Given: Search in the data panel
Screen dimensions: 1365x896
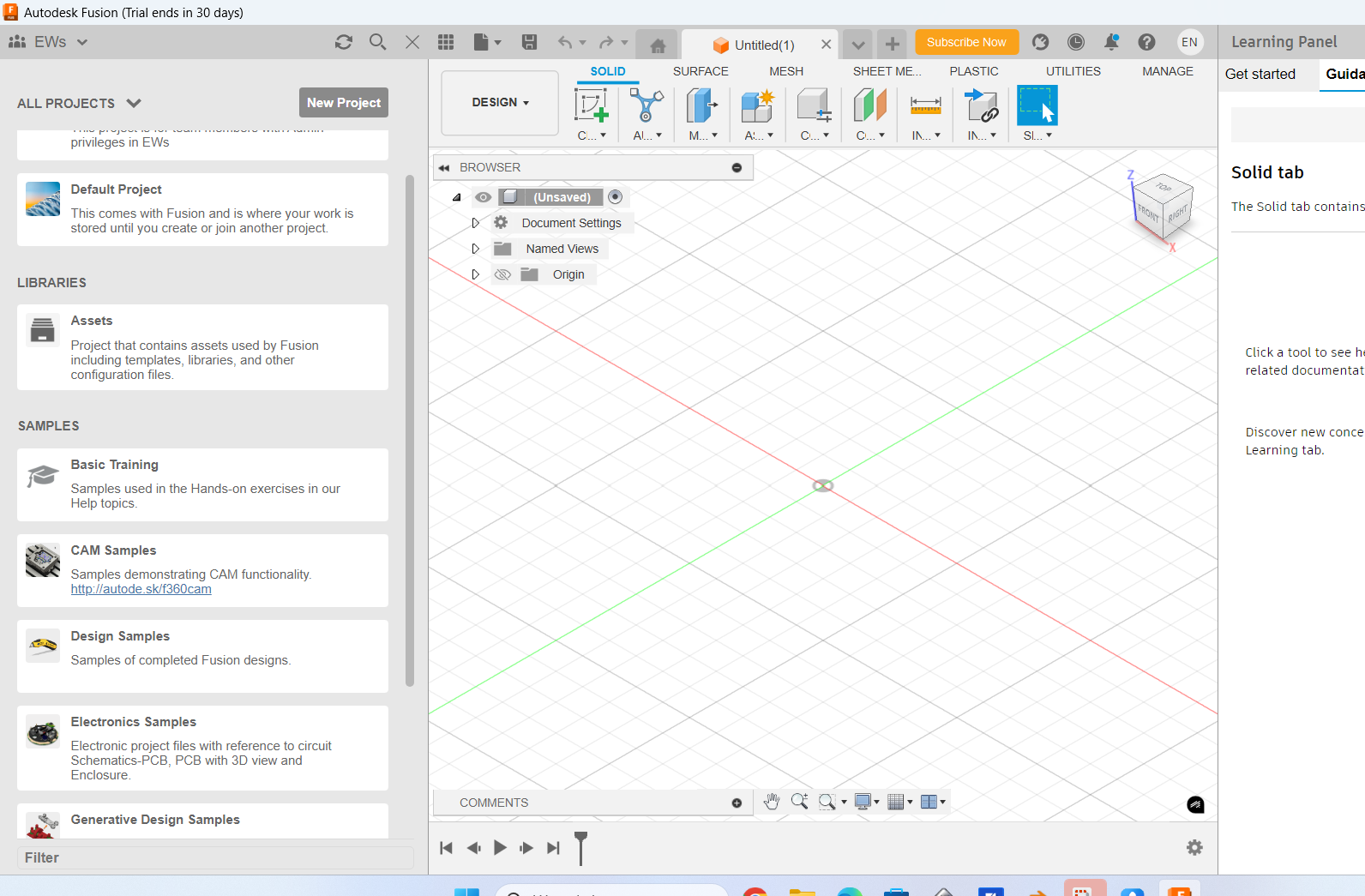Looking at the screenshot, I should coord(378,42).
